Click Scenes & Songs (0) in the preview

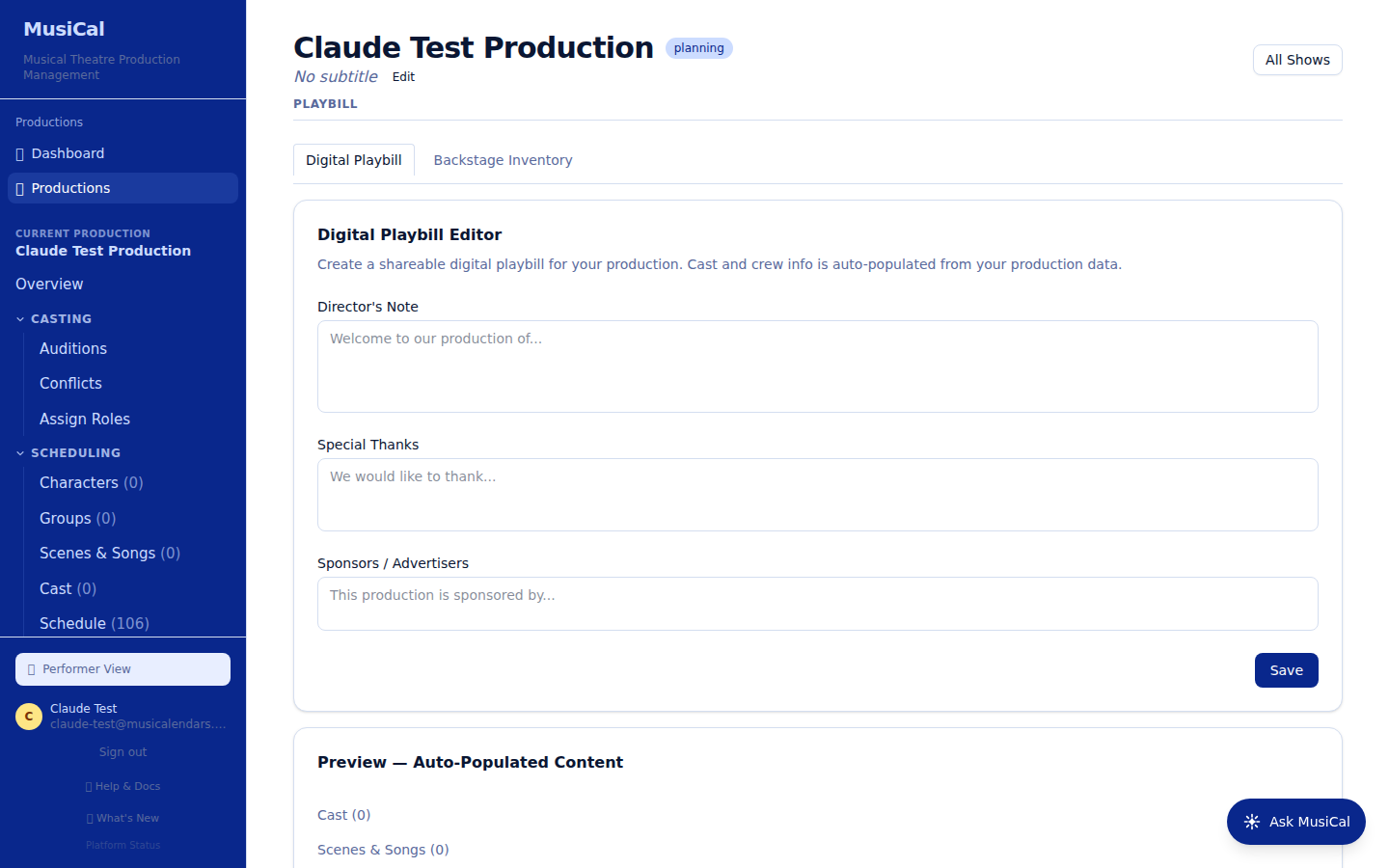click(383, 850)
